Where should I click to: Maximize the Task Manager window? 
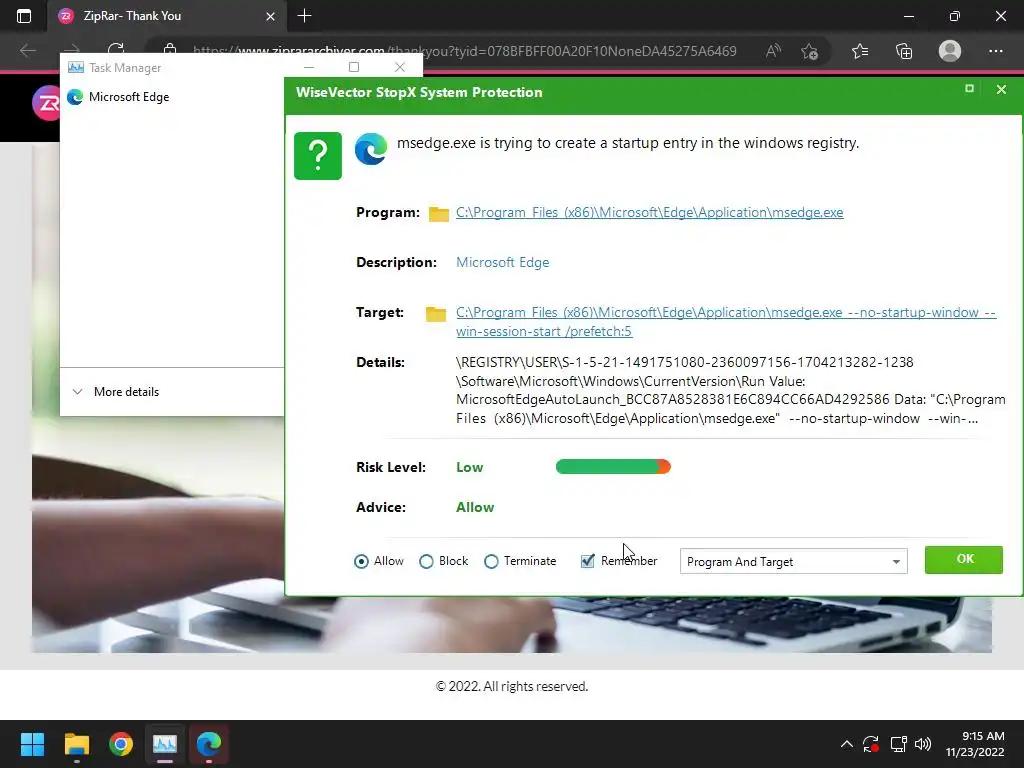(x=354, y=67)
